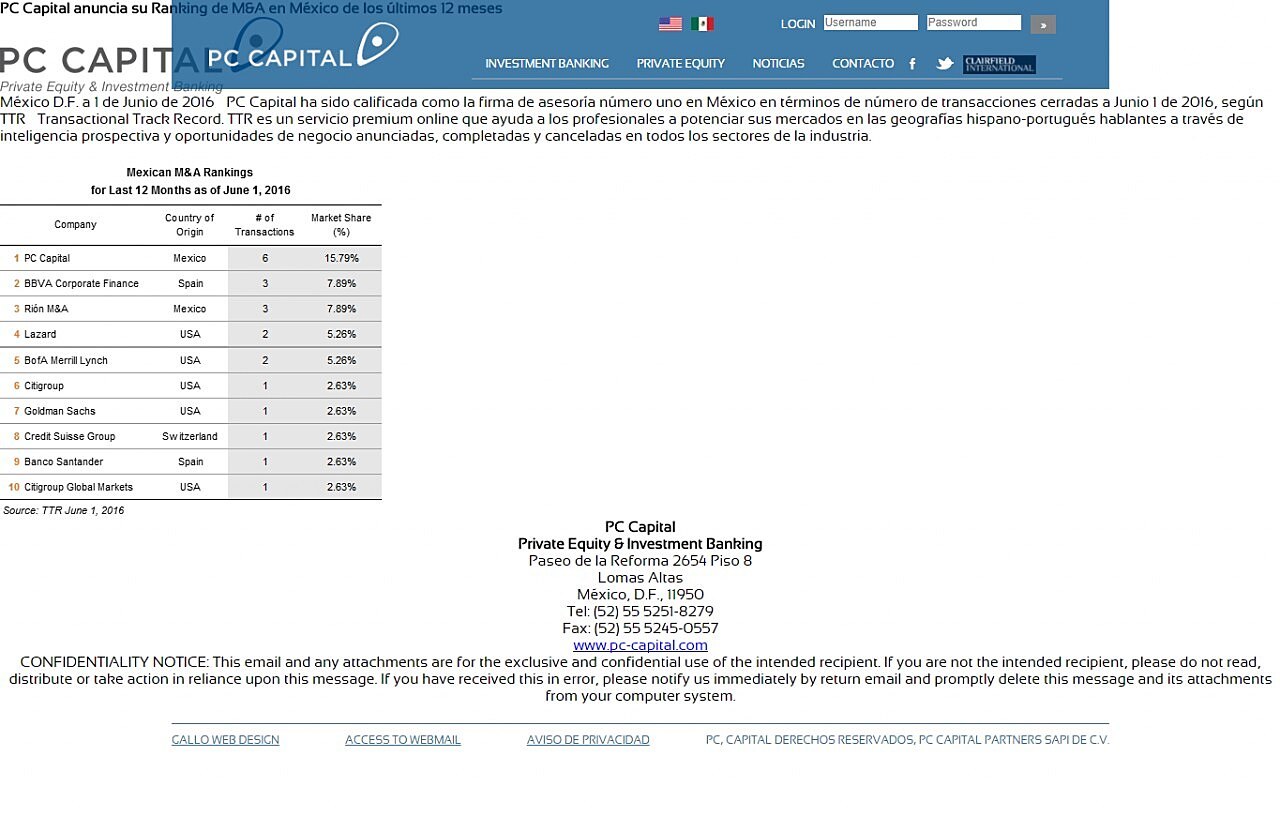Click the Credit Suisse Group row

191,437
